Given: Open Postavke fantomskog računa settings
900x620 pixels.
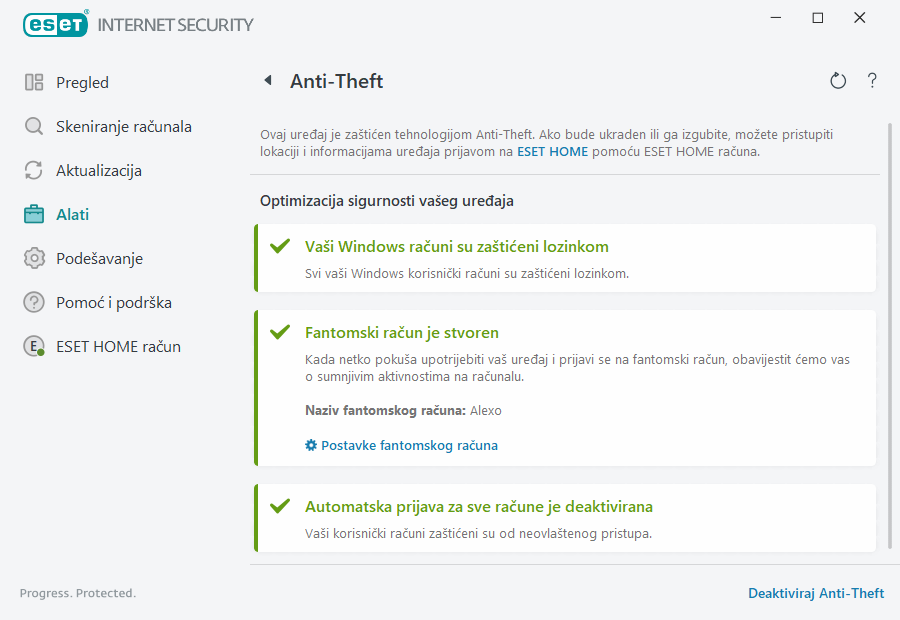Looking at the screenshot, I should 409,445.
